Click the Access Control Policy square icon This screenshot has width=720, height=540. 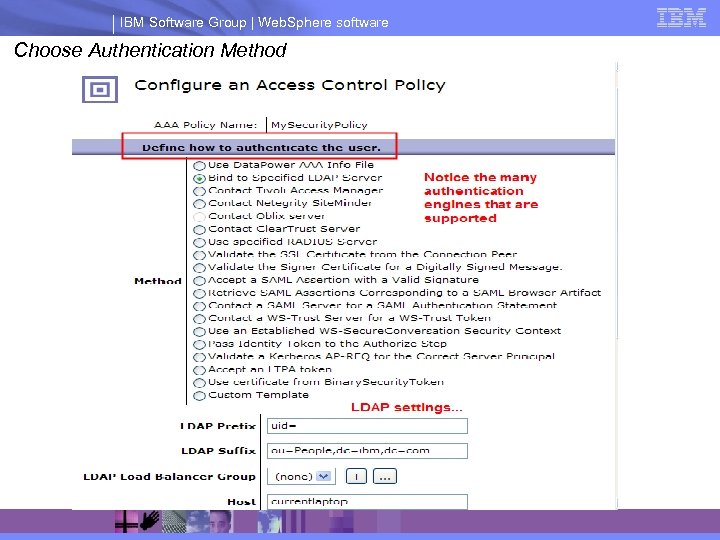coord(100,89)
